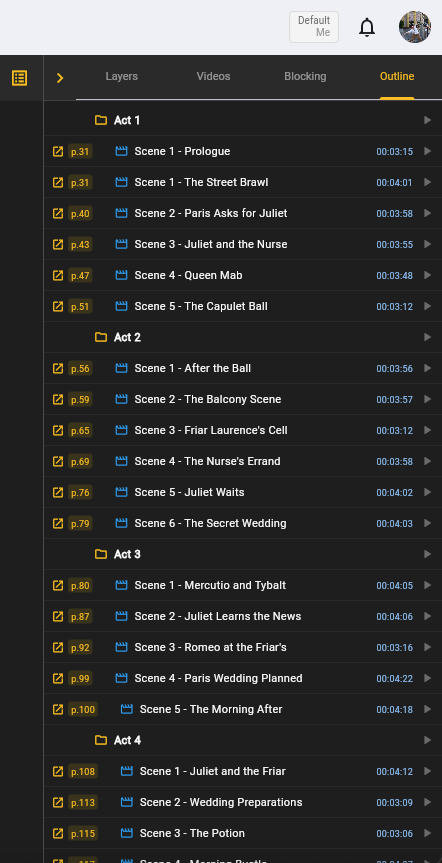Click clapperboard icon of Romeo at the Friar's

click(x=121, y=647)
